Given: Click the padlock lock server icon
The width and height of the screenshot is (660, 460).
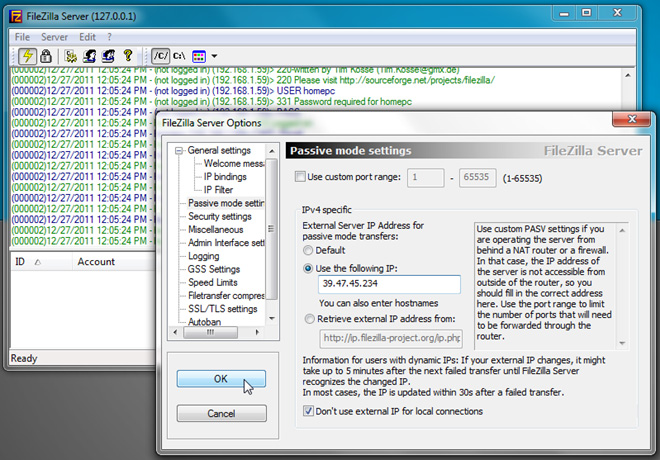Looking at the screenshot, I should coord(46,56).
